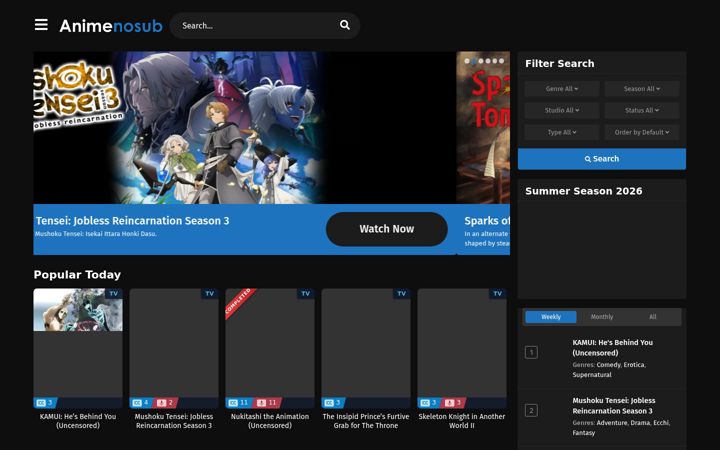Screen dimensions: 720x450
Task: Open Nukitashi the Animation card
Action: click(270, 348)
